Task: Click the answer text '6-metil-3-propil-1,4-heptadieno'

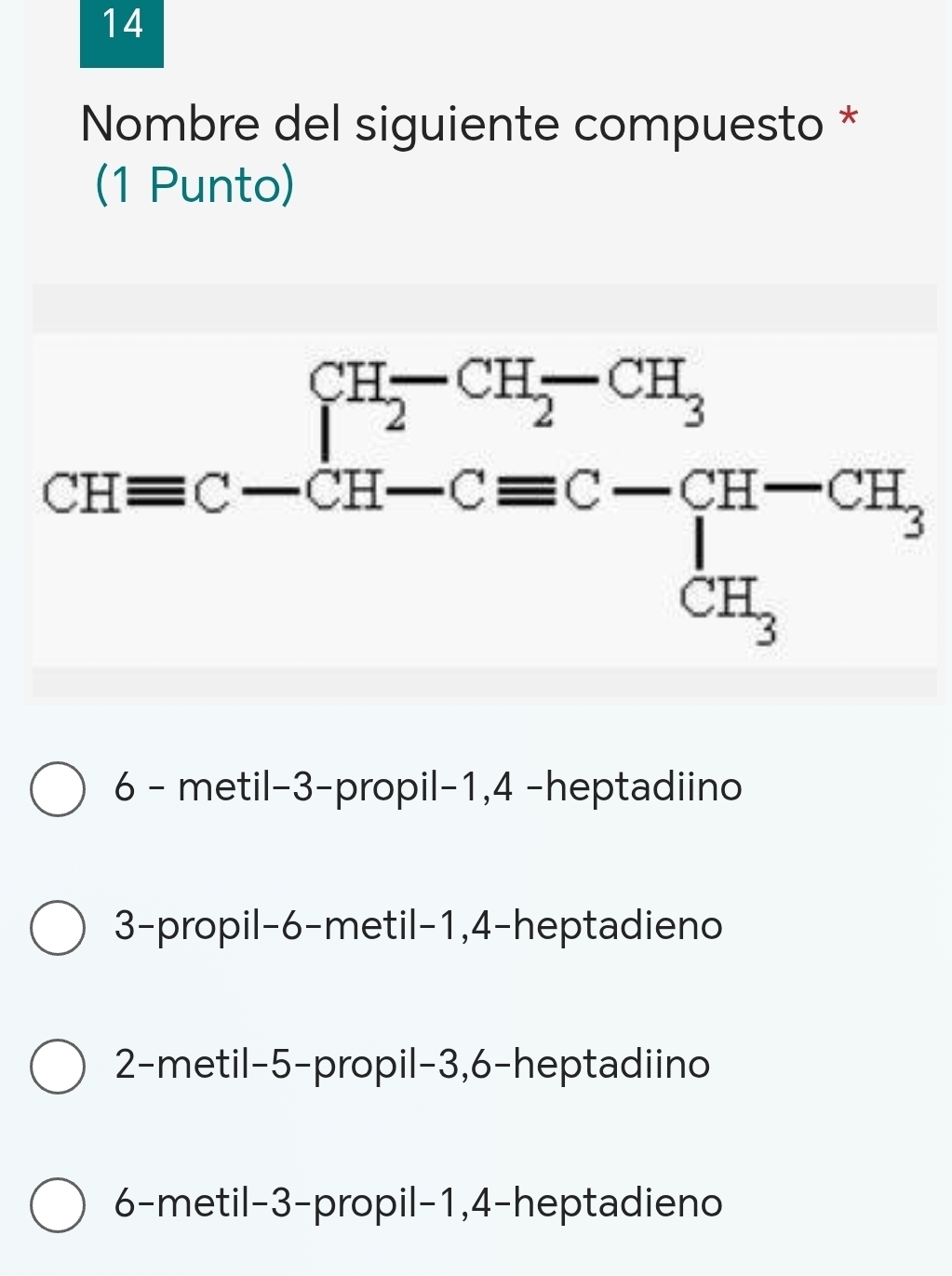Action: [418, 1202]
